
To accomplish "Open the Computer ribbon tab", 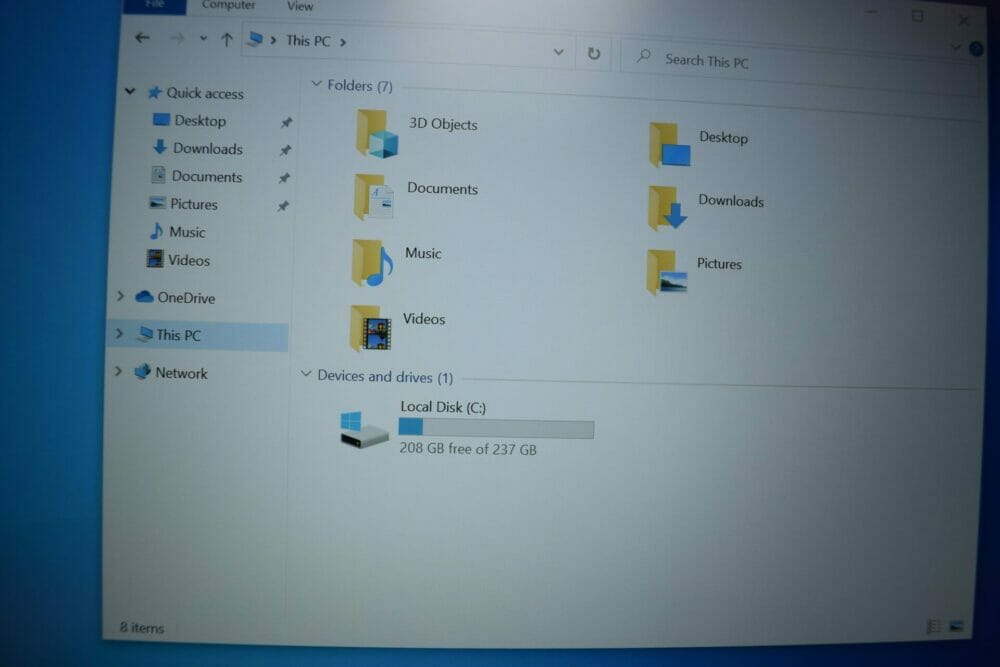I will tap(228, 5).
